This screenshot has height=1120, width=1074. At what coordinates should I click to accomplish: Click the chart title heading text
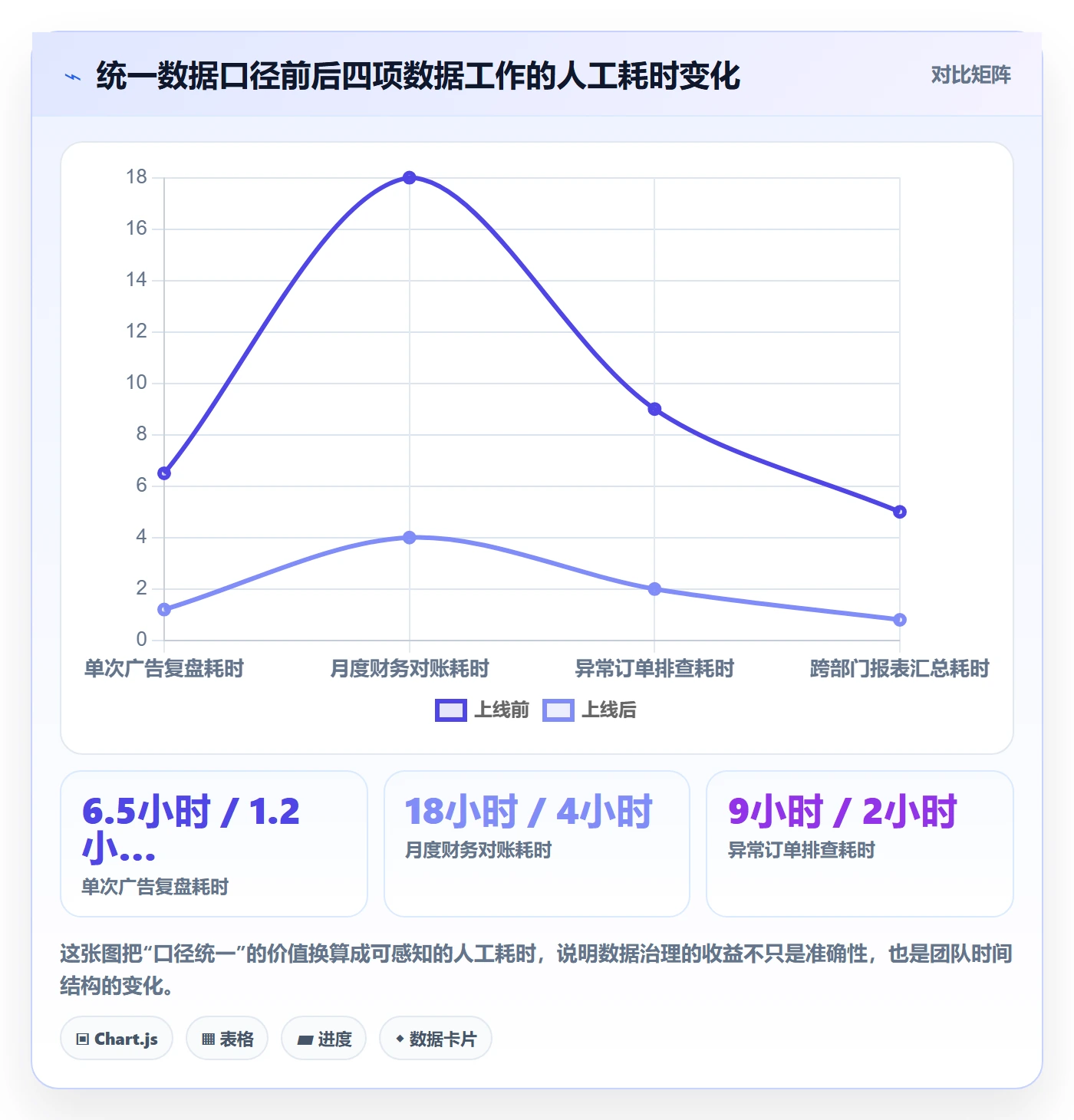pos(418,76)
